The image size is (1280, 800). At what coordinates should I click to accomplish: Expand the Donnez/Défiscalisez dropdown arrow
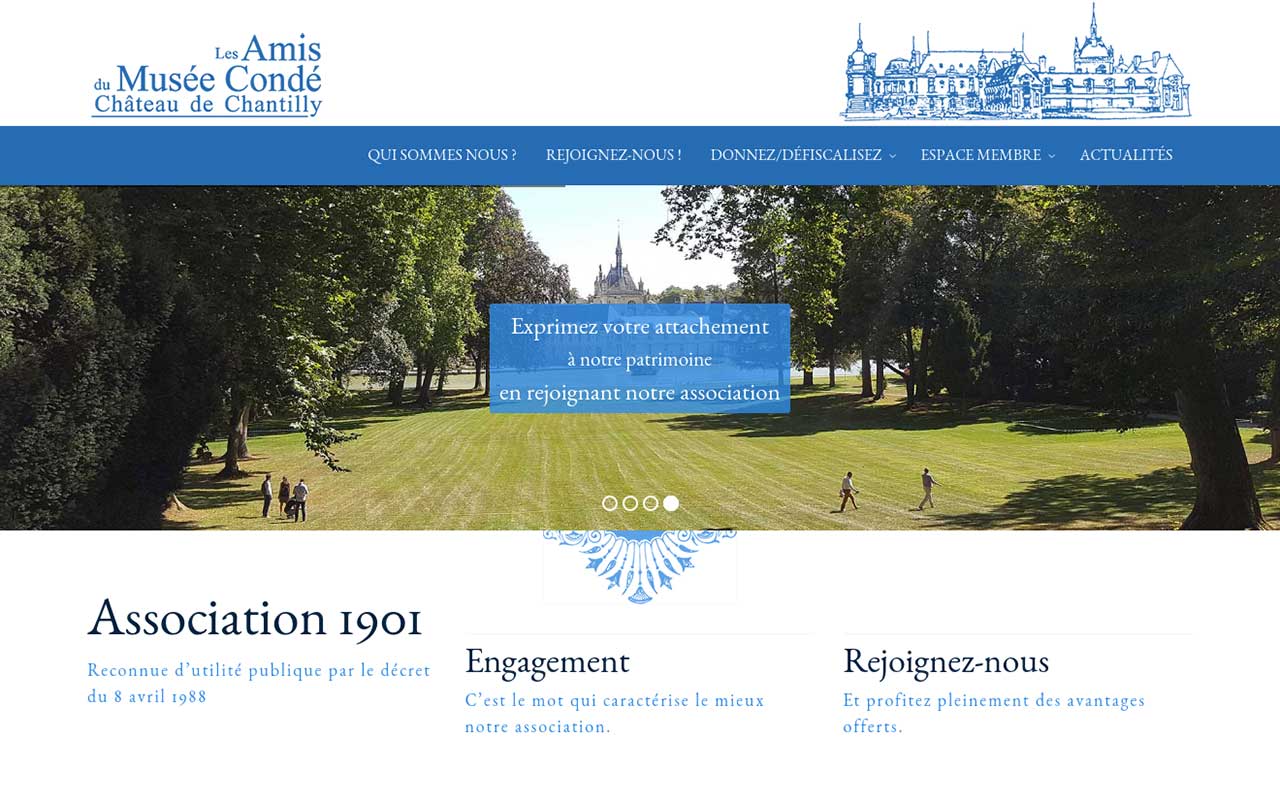(x=893, y=156)
